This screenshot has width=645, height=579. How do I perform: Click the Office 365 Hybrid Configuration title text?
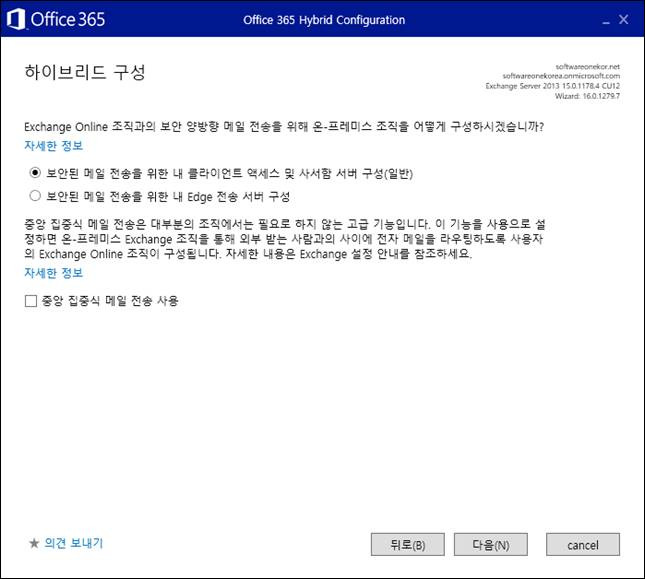324,20
